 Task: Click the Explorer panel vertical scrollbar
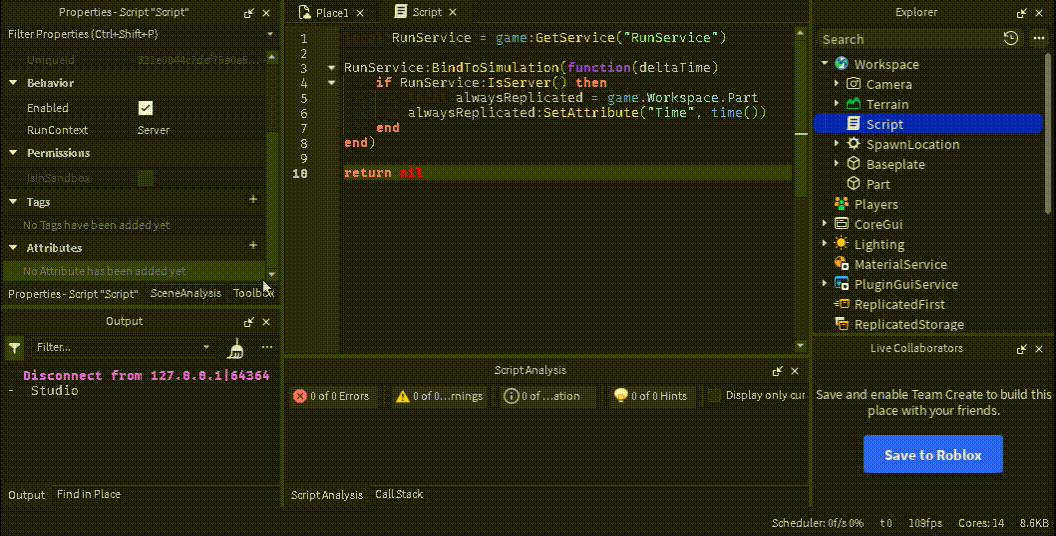(x=1048, y=135)
